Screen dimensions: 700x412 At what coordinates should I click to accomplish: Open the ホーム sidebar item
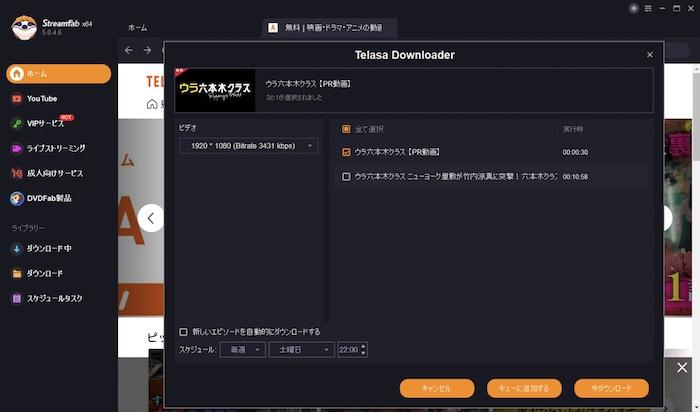click(58, 74)
